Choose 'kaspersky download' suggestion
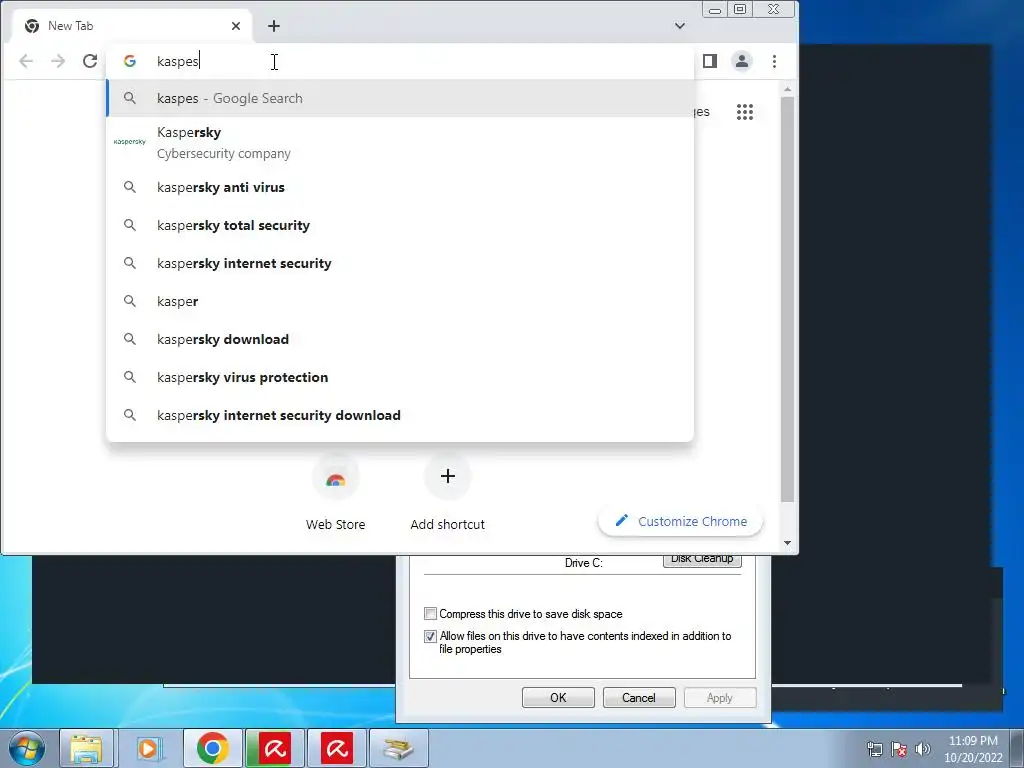1024x768 pixels. tap(400, 339)
